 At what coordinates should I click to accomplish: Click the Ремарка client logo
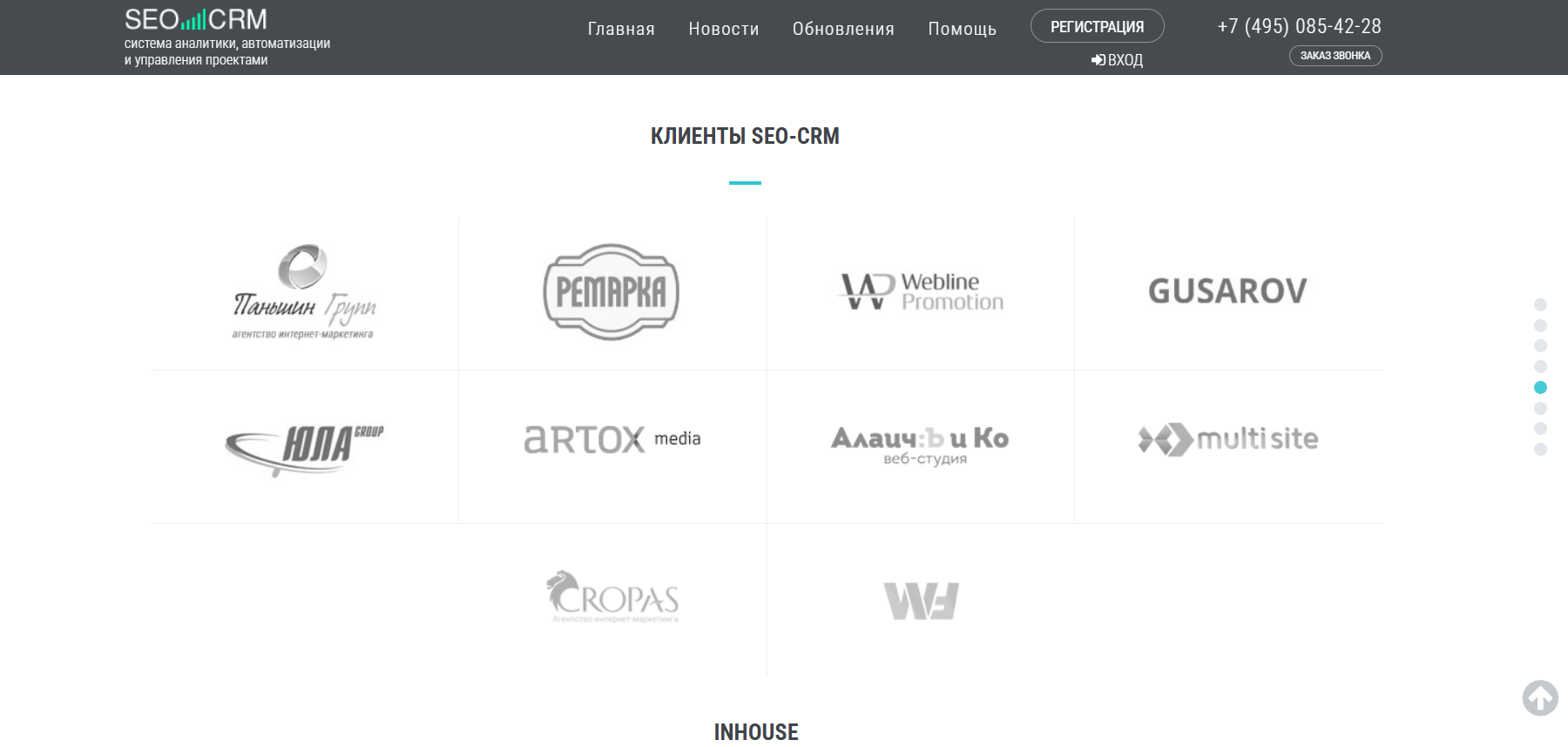tap(611, 292)
